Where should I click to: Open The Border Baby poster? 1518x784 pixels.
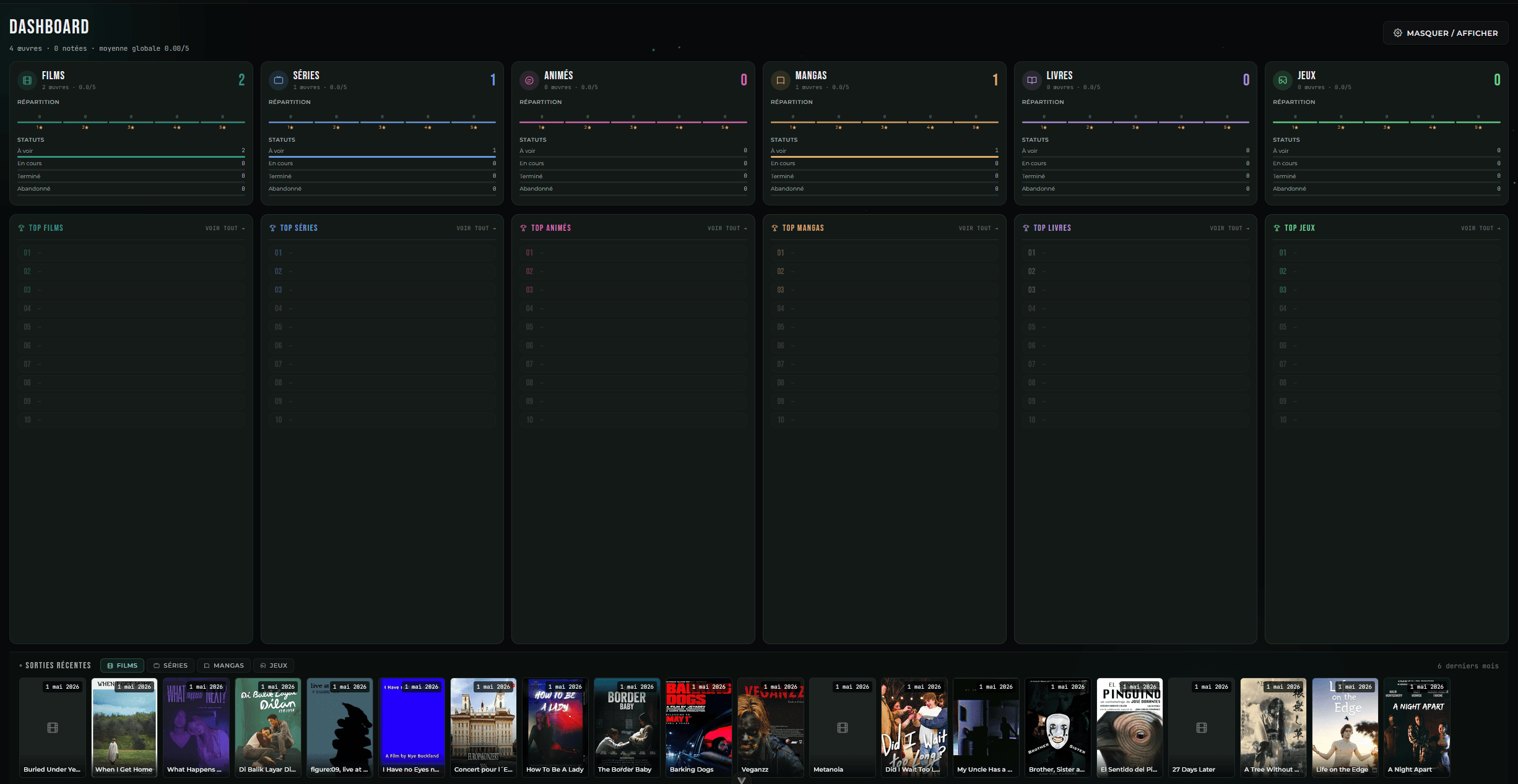pyautogui.click(x=627, y=728)
